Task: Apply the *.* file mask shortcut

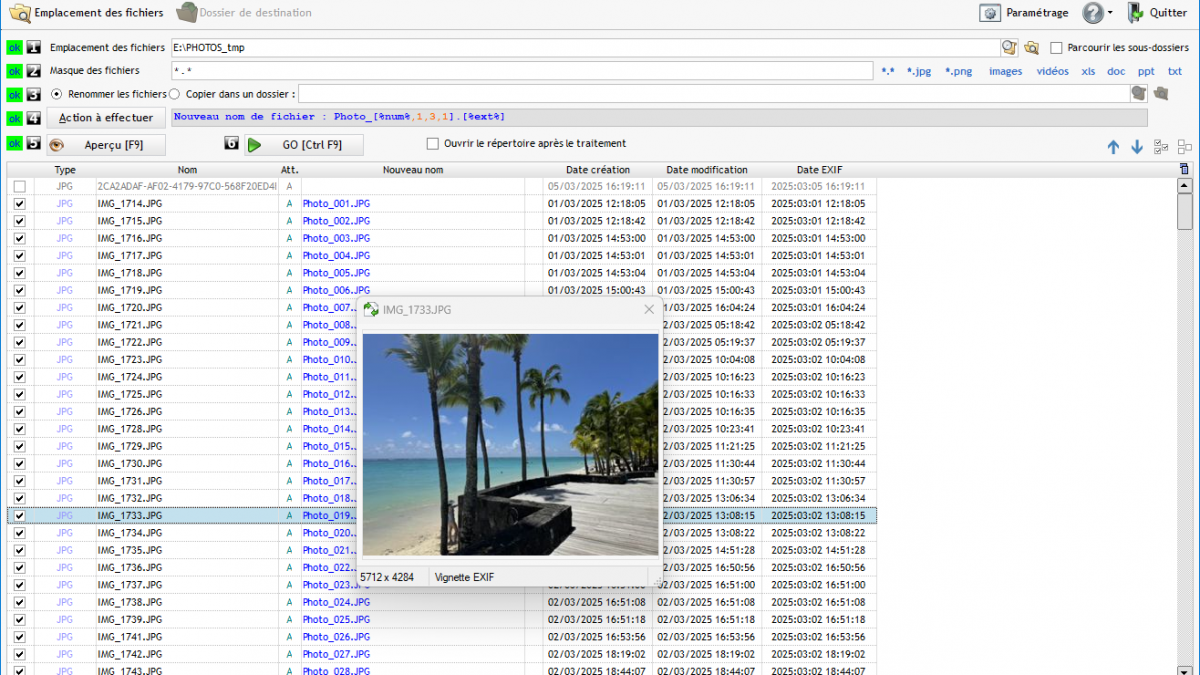Action: point(888,71)
